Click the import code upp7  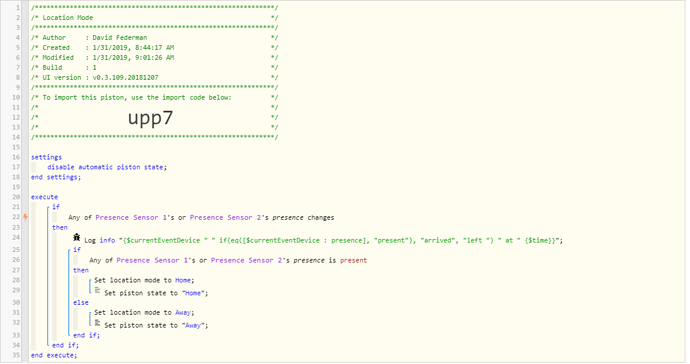(x=150, y=118)
